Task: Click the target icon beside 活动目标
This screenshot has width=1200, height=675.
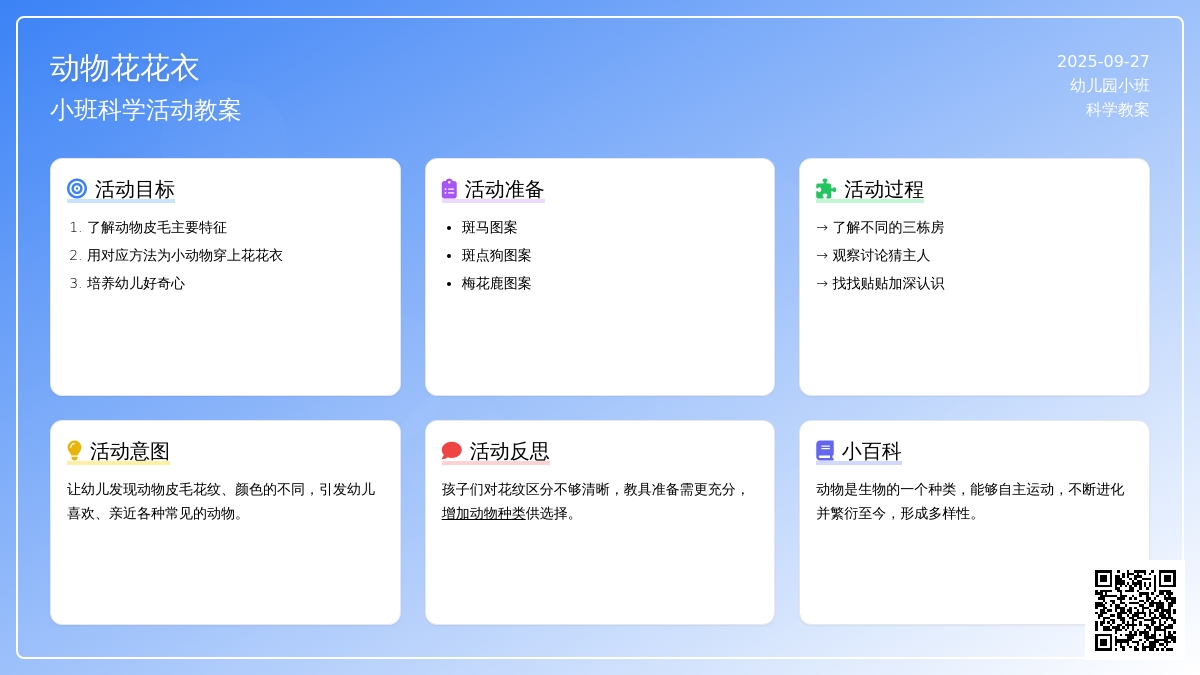Action: pyautogui.click(x=77, y=189)
